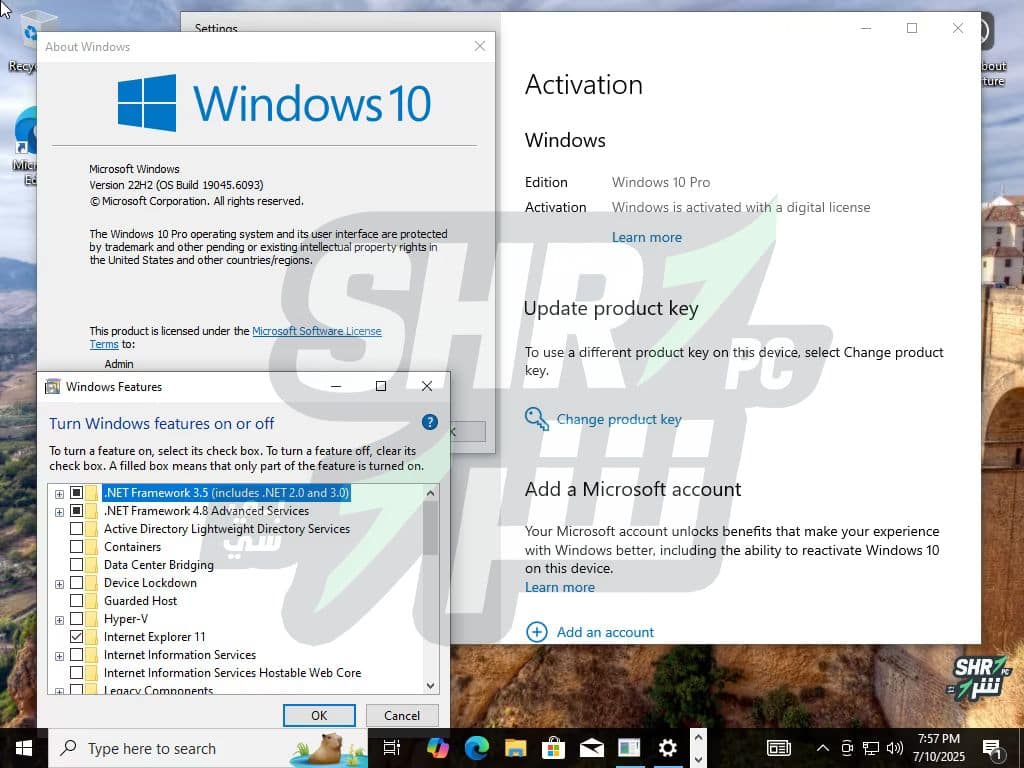
Task: Open Task View from the taskbar
Action: [x=391, y=748]
